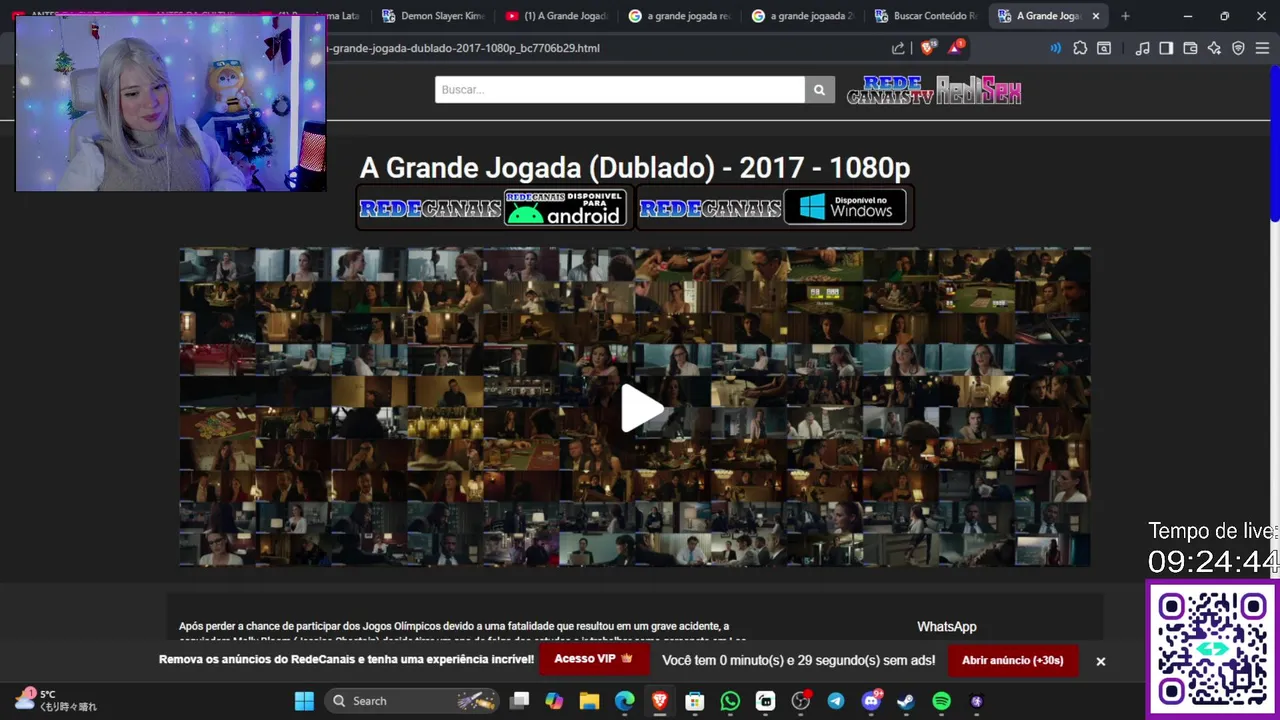This screenshot has height=720, width=1280.
Task: Switch to Google tab 'a grande jogada rec'
Action: click(680, 16)
